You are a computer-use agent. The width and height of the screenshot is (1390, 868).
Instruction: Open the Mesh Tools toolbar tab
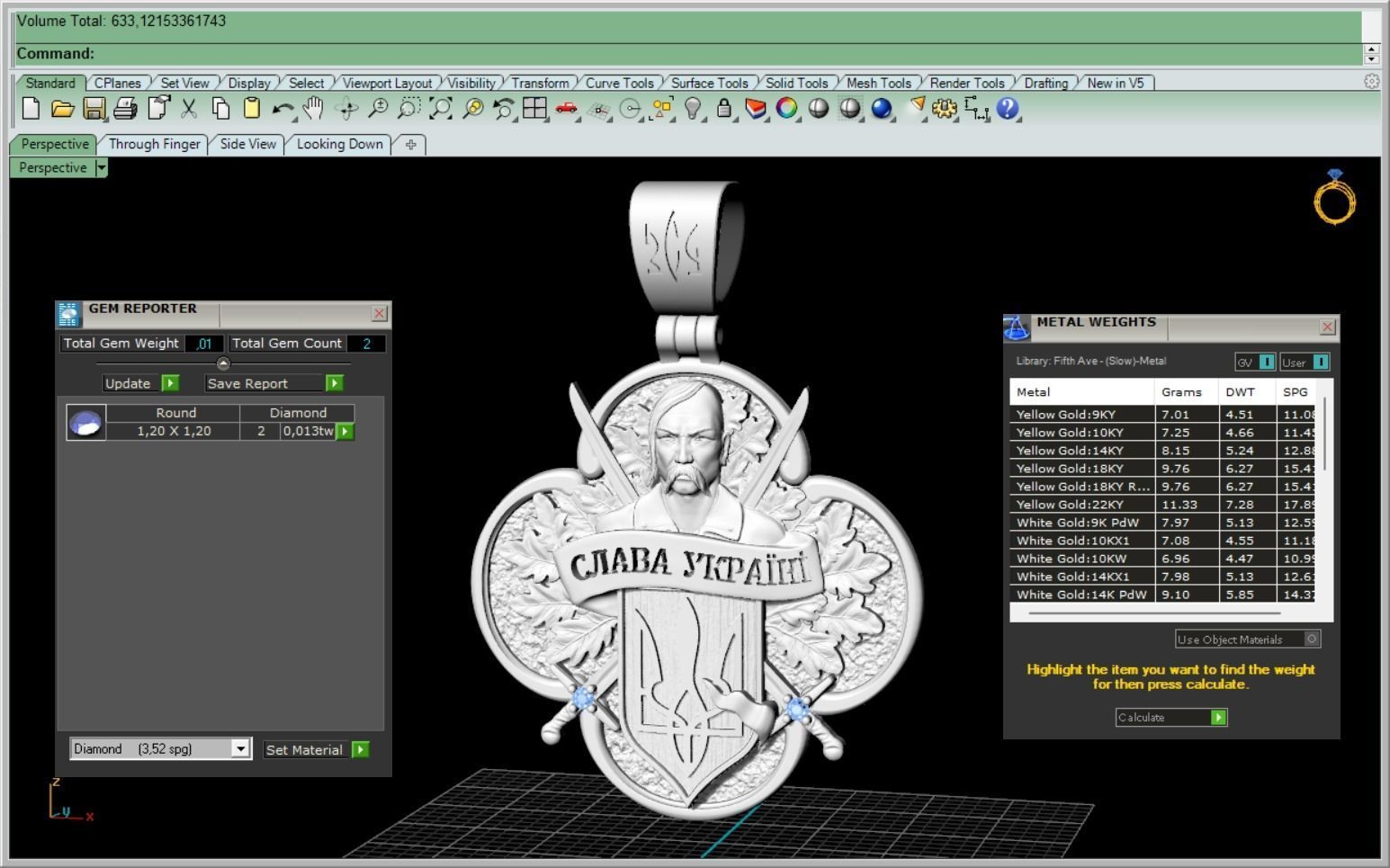(879, 83)
